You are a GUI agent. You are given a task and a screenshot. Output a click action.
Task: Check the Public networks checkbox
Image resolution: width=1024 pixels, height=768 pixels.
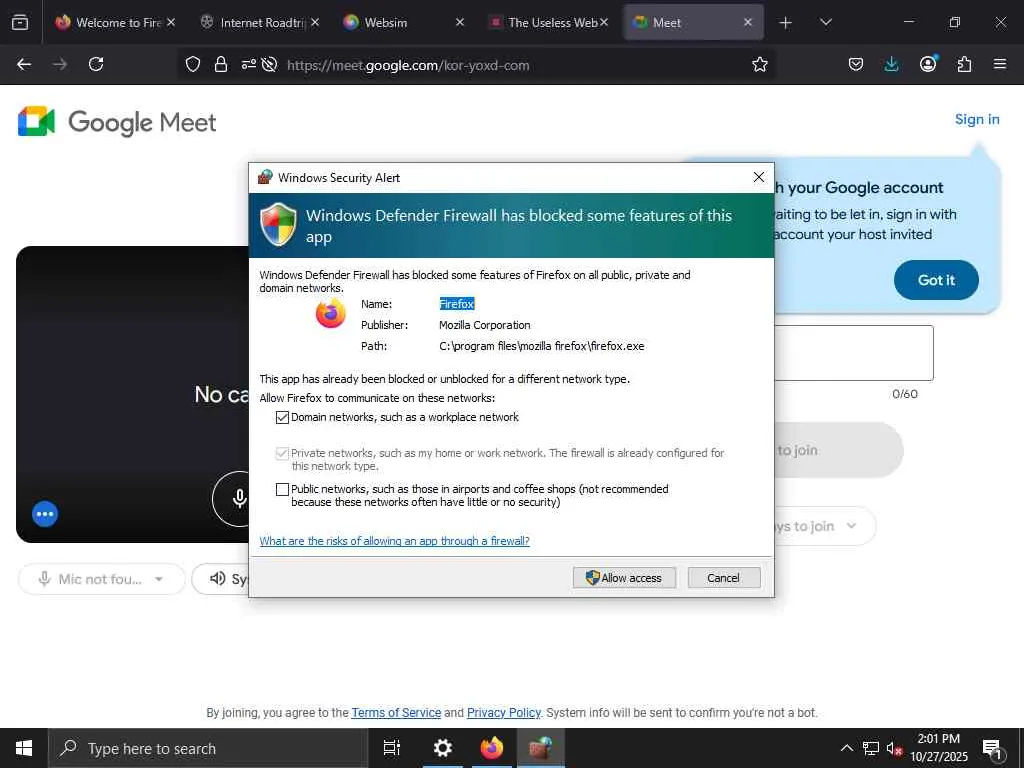coord(282,489)
